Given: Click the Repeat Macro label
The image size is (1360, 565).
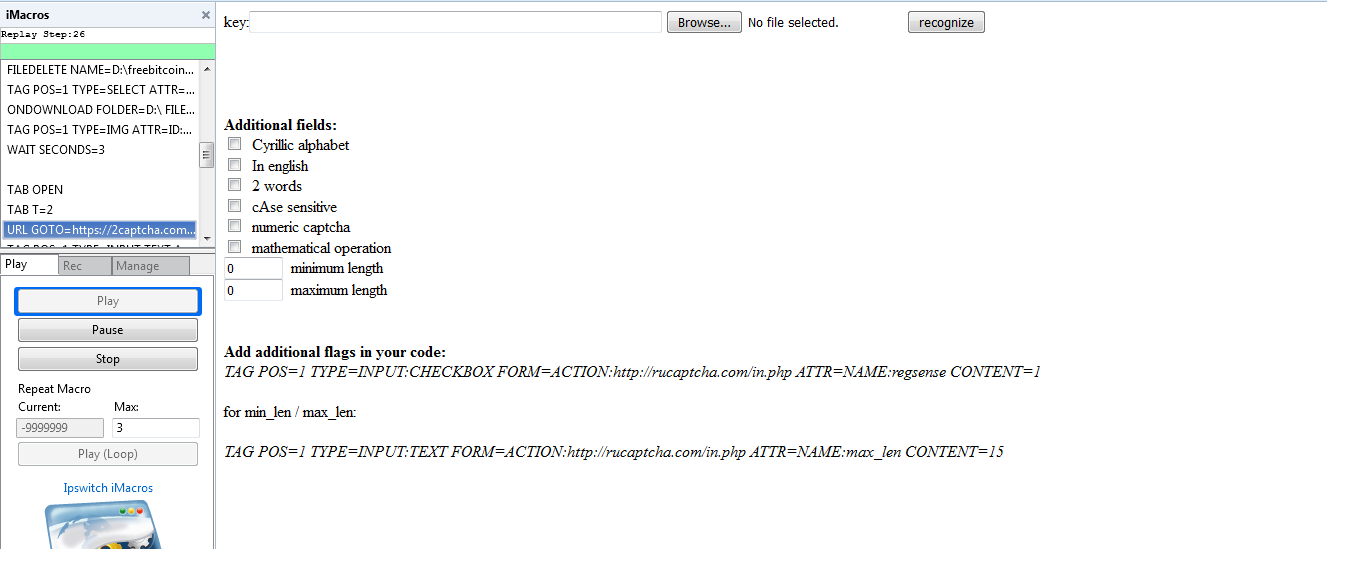Looking at the screenshot, I should 54,389.
